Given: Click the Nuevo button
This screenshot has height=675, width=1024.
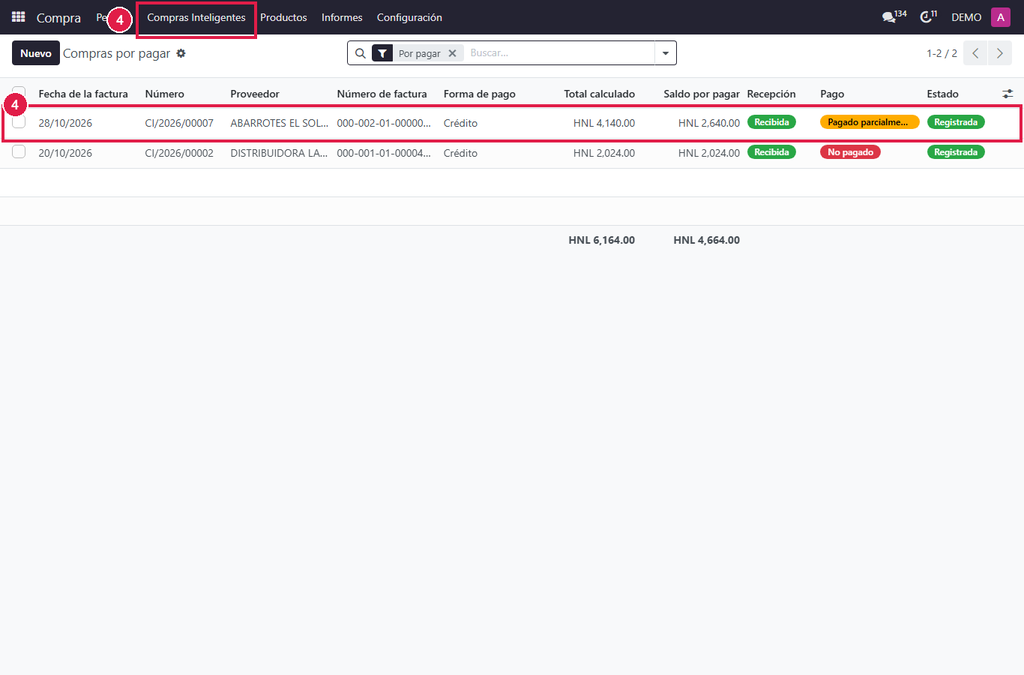Looking at the screenshot, I should pyautogui.click(x=36, y=54).
